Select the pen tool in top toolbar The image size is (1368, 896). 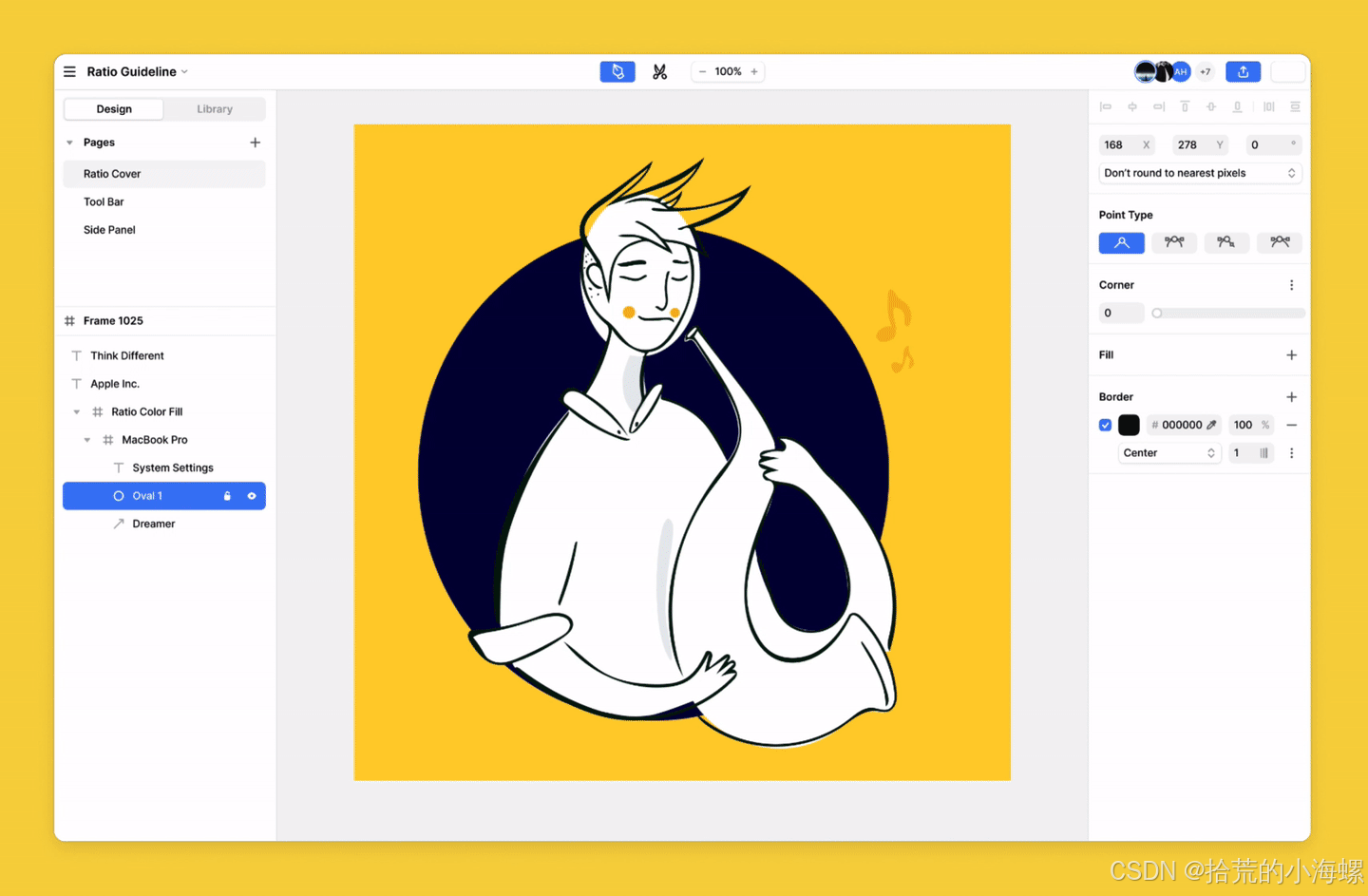point(617,72)
